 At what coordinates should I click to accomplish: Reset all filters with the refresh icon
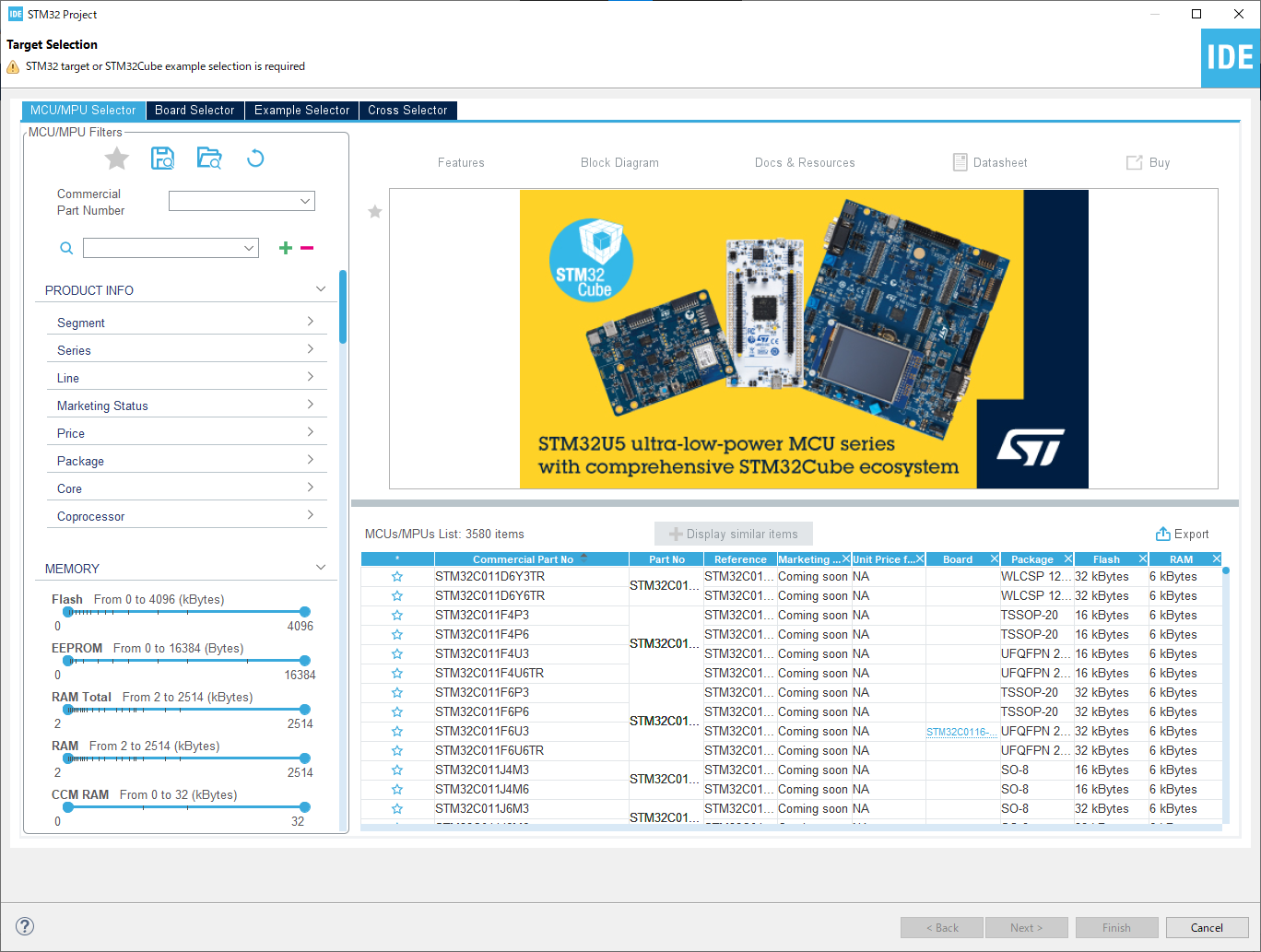click(255, 159)
